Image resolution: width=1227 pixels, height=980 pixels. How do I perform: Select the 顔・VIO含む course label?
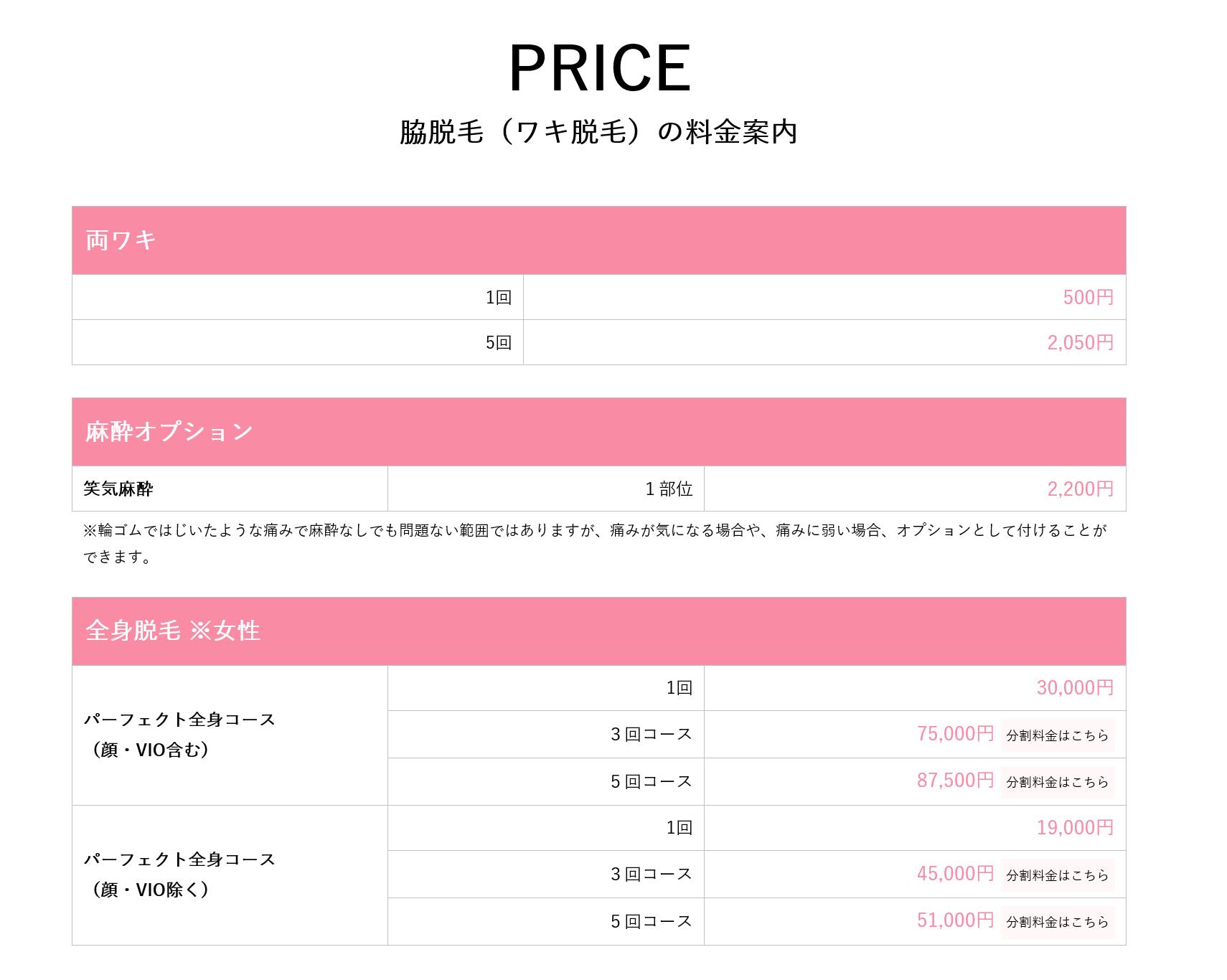[x=179, y=735]
